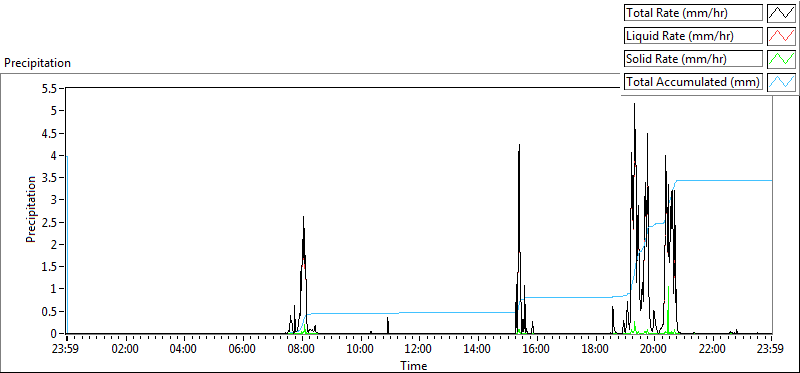Select the Liquid Rate (mm/hr) legend label
Screen dimensions: 800x373
(693, 36)
